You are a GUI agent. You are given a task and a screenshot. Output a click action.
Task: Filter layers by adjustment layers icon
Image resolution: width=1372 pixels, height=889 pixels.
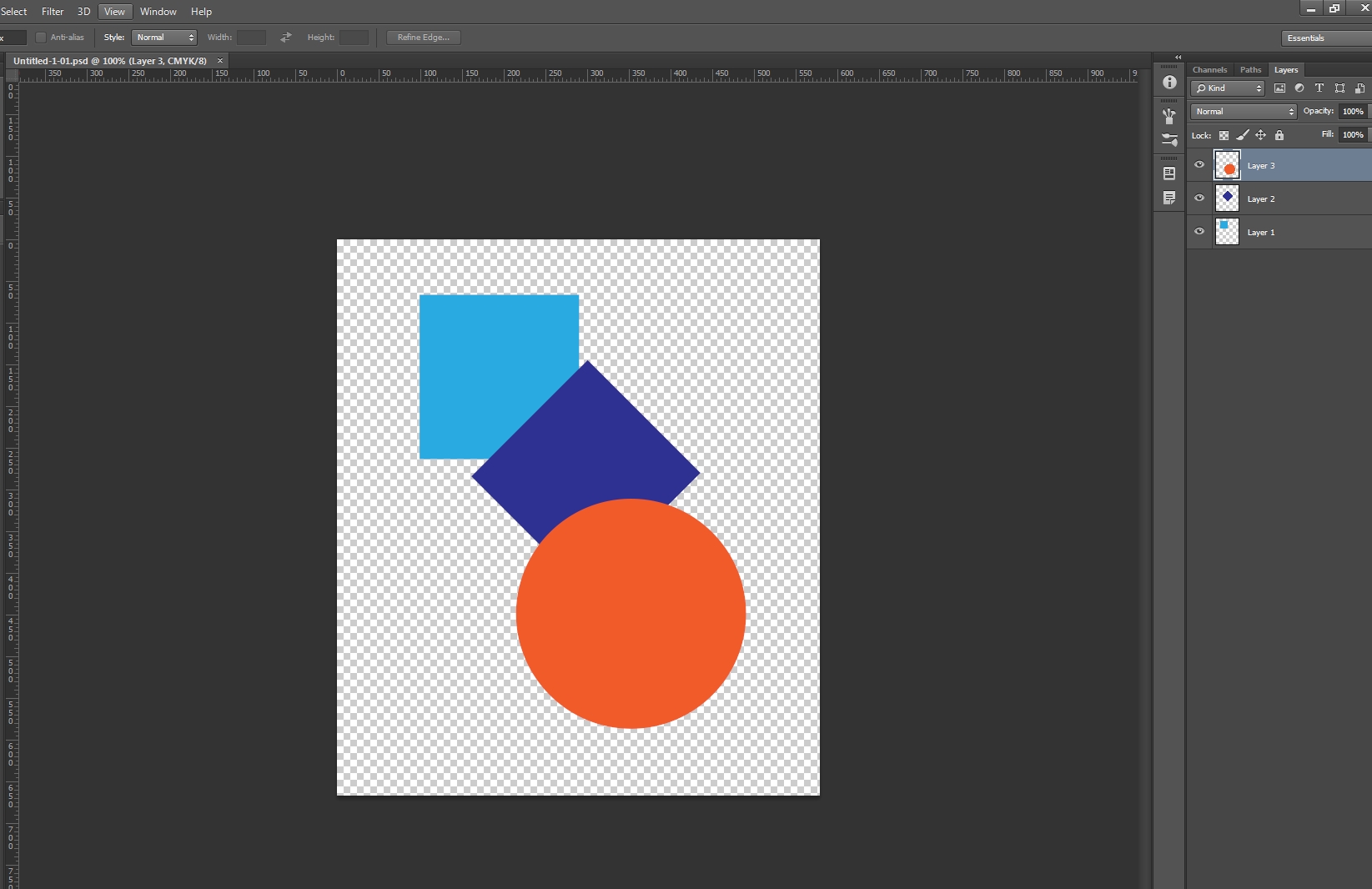(1299, 88)
